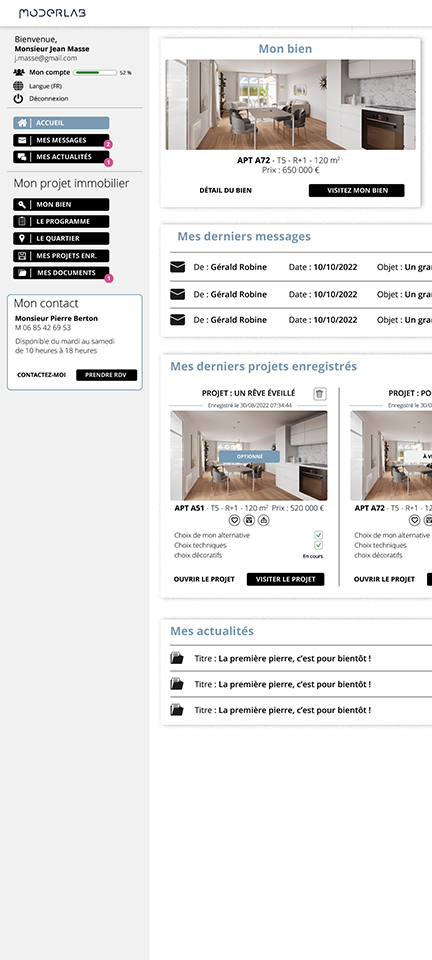Viewport: 432px width, 960px height.
Task: Click the save disk icon under APT A51
Action: pyautogui.click(x=249, y=520)
